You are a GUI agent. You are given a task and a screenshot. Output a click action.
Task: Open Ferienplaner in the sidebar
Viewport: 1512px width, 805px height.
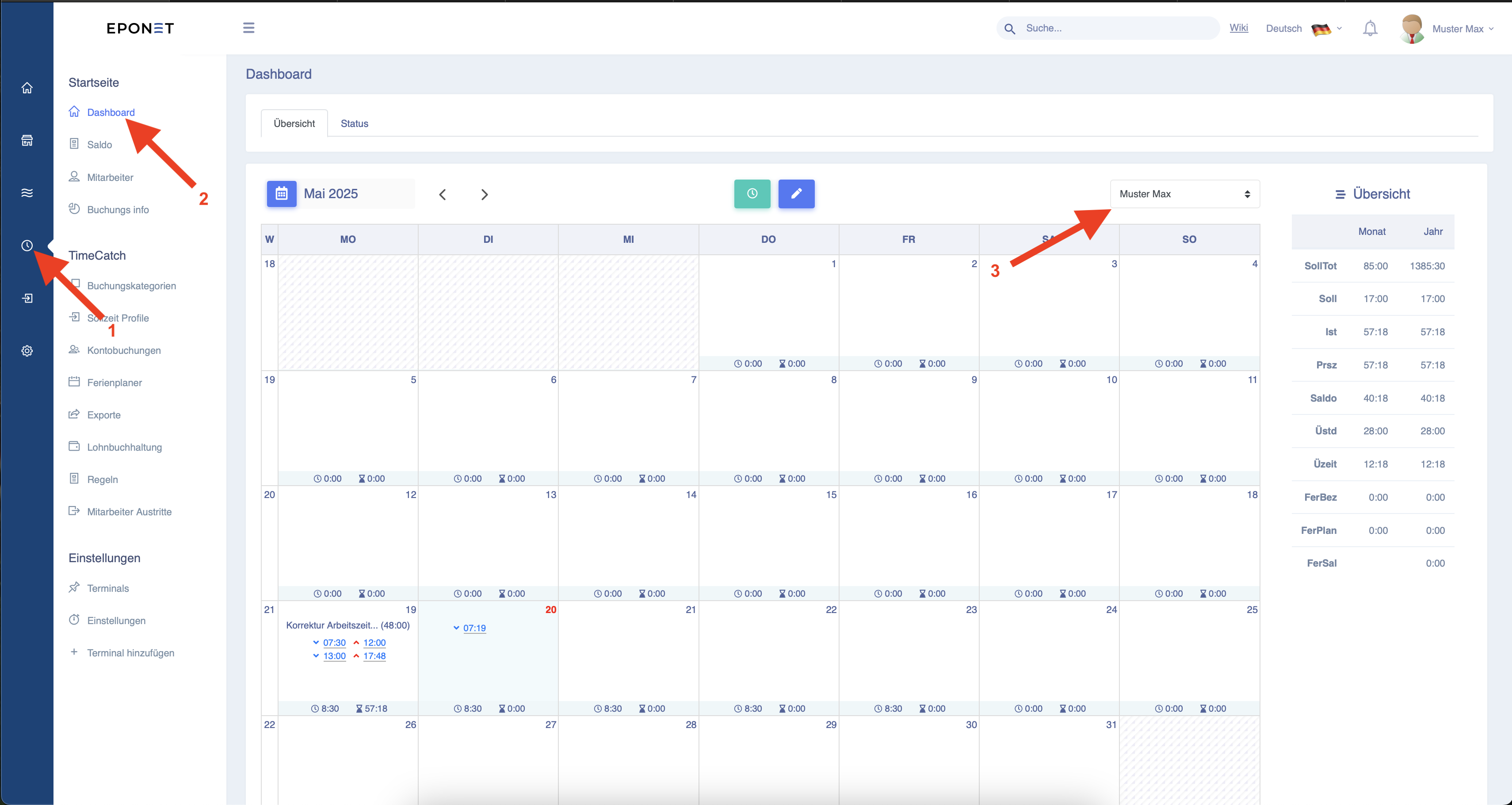115,382
